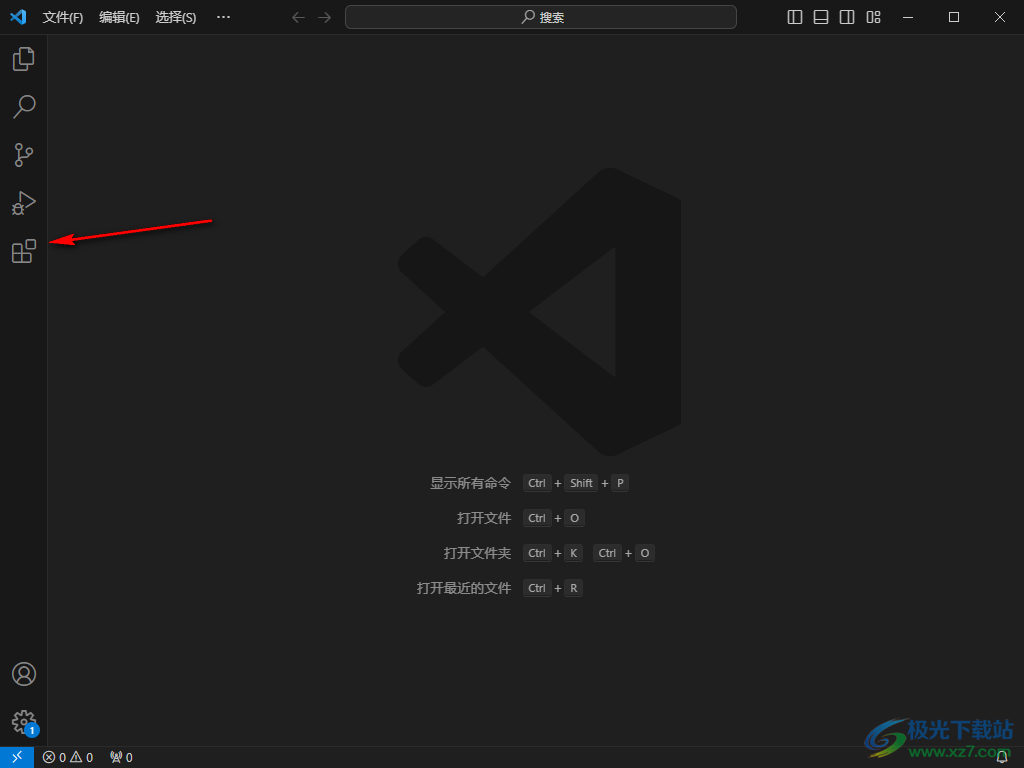Expand the hidden menus via ellipsis
The image size is (1024, 768).
pyautogui.click(x=223, y=17)
